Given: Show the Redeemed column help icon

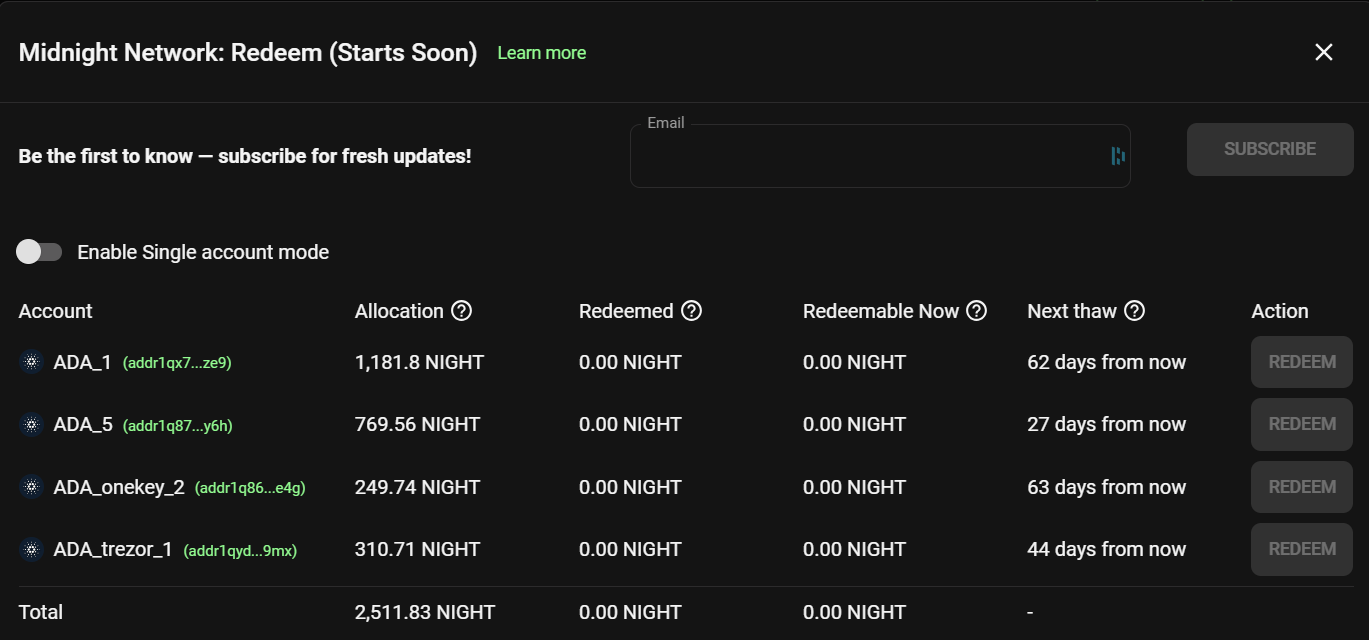Looking at the screenshot, I should [691, 311].
